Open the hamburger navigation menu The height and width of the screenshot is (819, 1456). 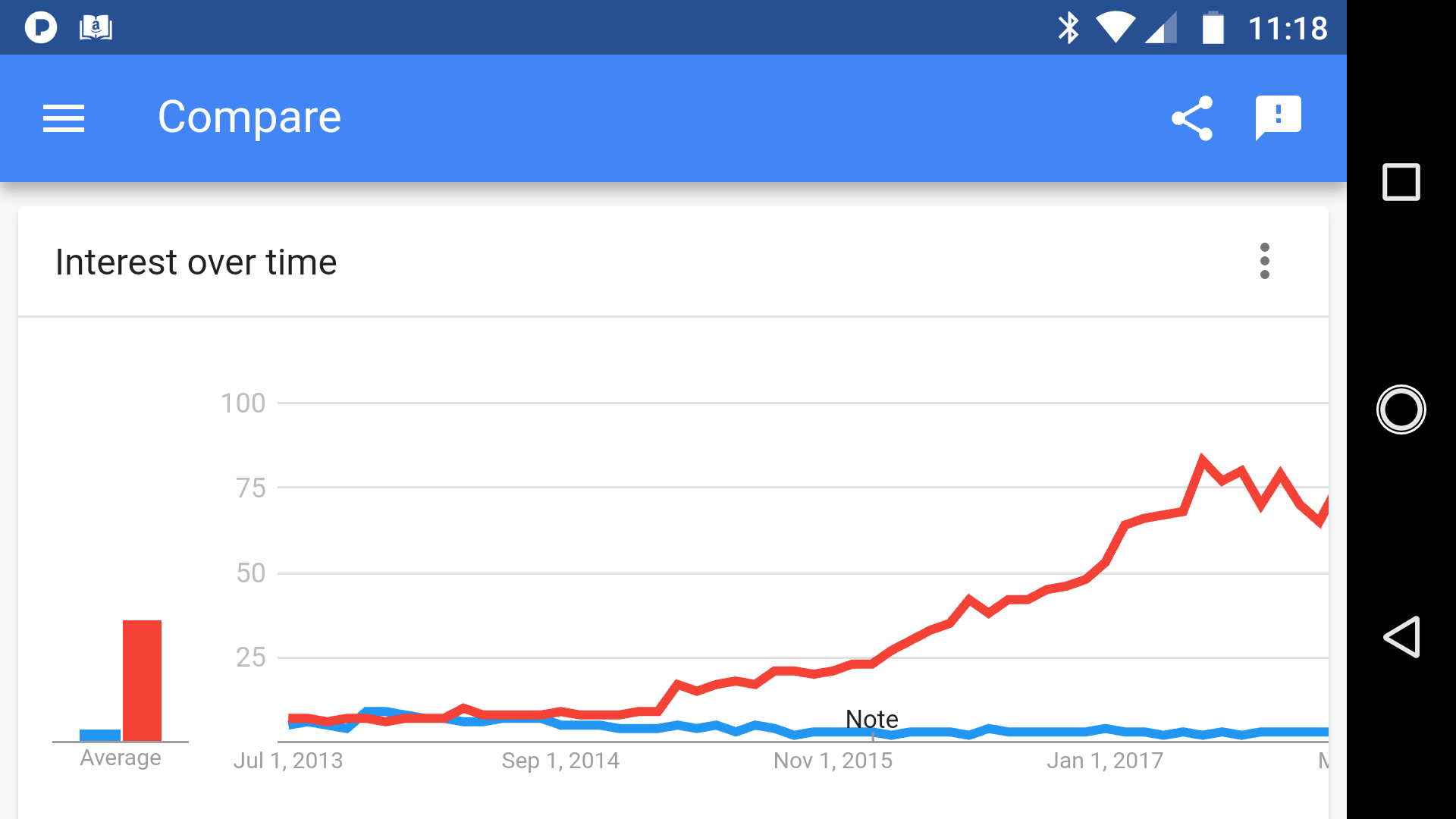pyautogui.click(x=64, y=118)
